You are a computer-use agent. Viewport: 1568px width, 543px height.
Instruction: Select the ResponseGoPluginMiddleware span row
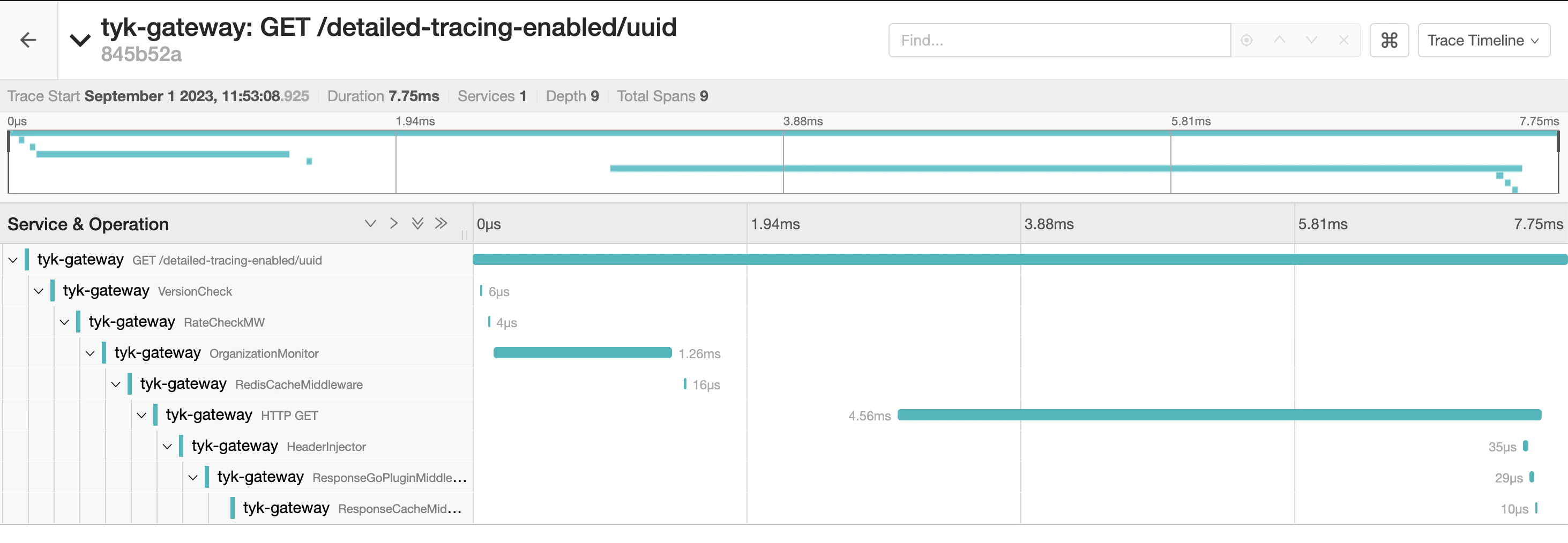point(365,477)
